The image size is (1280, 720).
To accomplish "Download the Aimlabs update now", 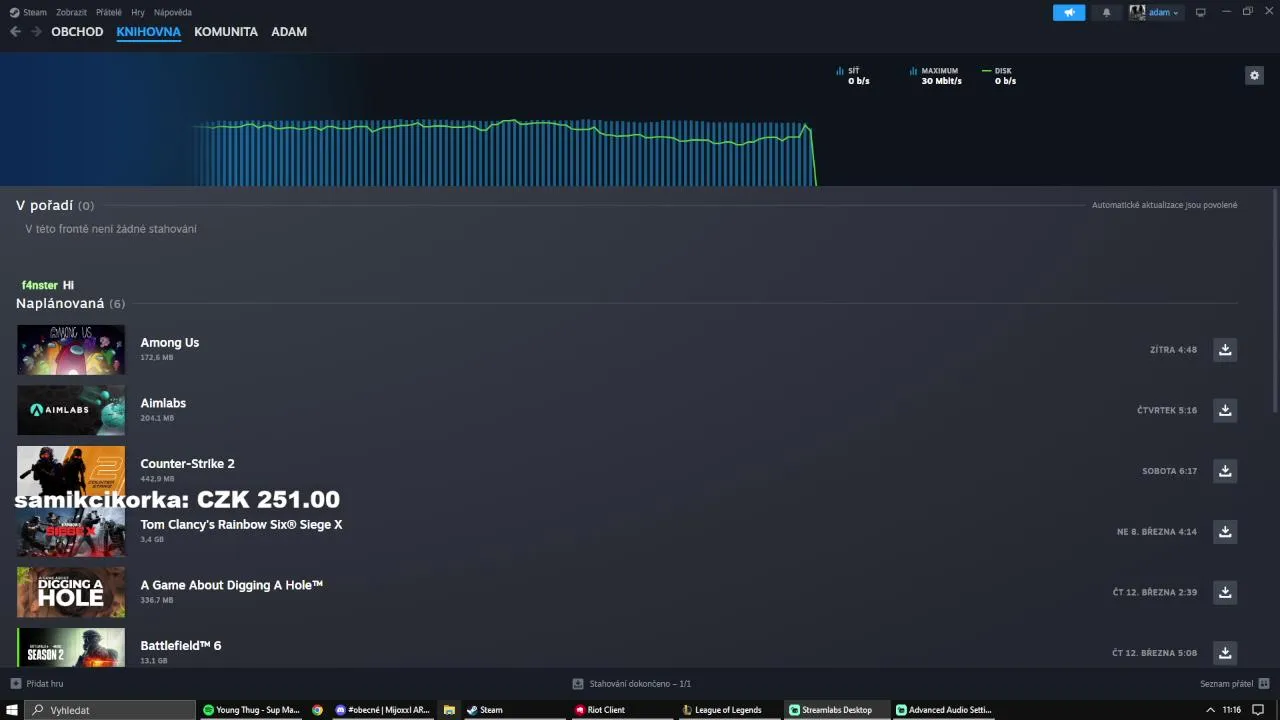I will 1225,410.
